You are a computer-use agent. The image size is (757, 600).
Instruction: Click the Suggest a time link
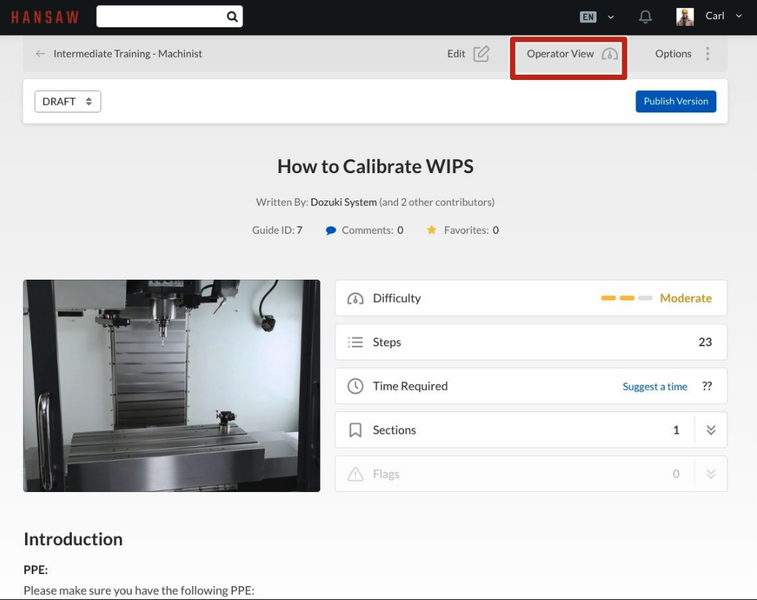pyautogui.click(x=654, y=386)
